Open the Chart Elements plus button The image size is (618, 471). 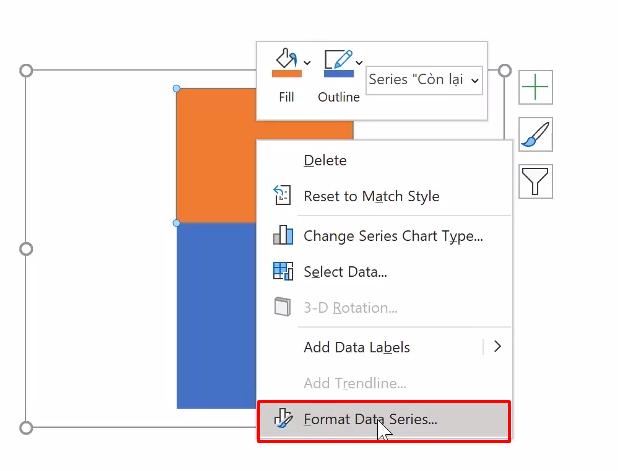tap(536, 87)
